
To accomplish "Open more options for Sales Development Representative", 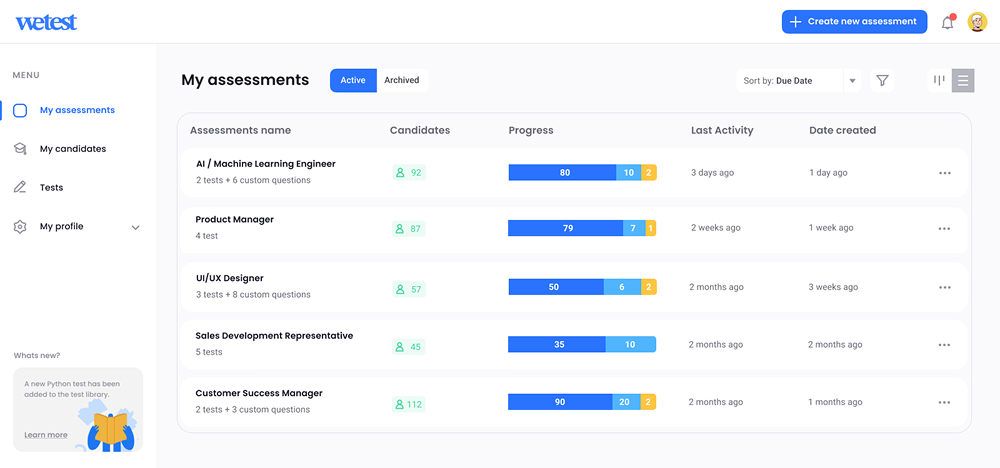I will 945,345.
